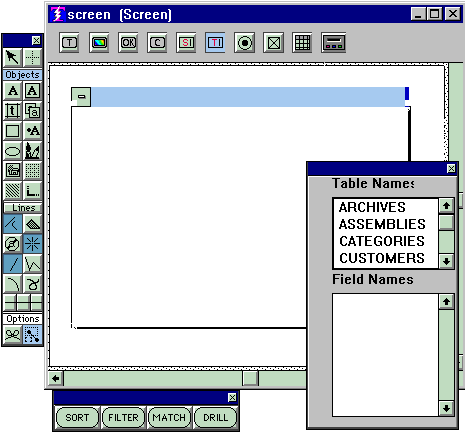
Task: Toggle the starburst line tool
Action: [x=32, y=243]
